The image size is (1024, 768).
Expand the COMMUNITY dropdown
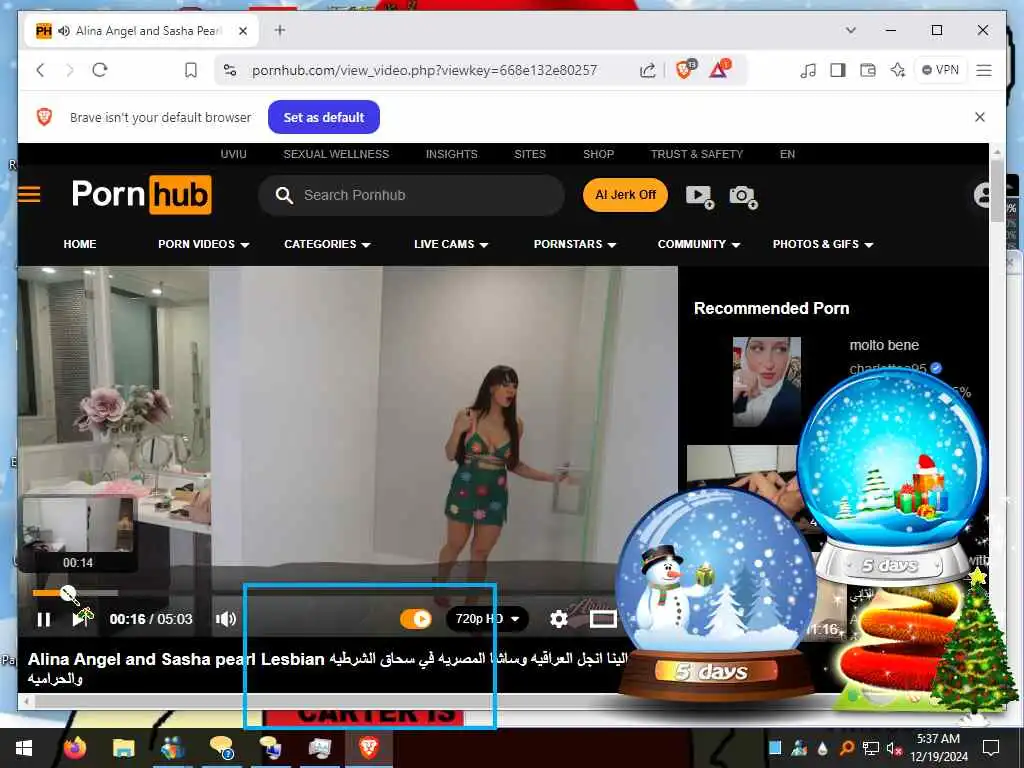(699, 244)
